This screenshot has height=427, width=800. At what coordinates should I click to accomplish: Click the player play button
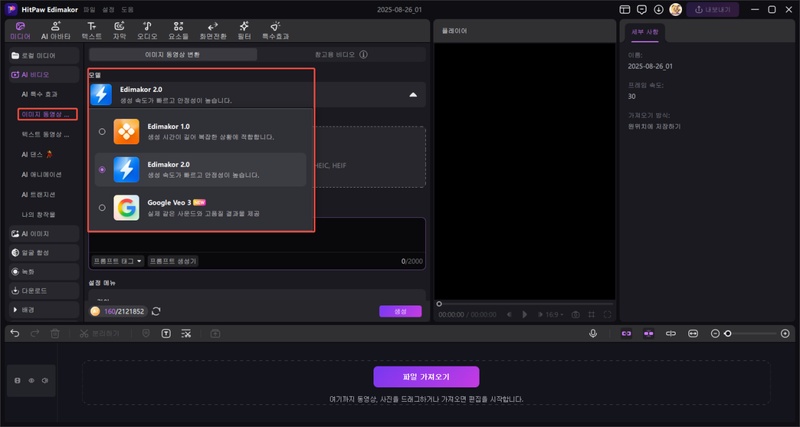click(524, 315)
